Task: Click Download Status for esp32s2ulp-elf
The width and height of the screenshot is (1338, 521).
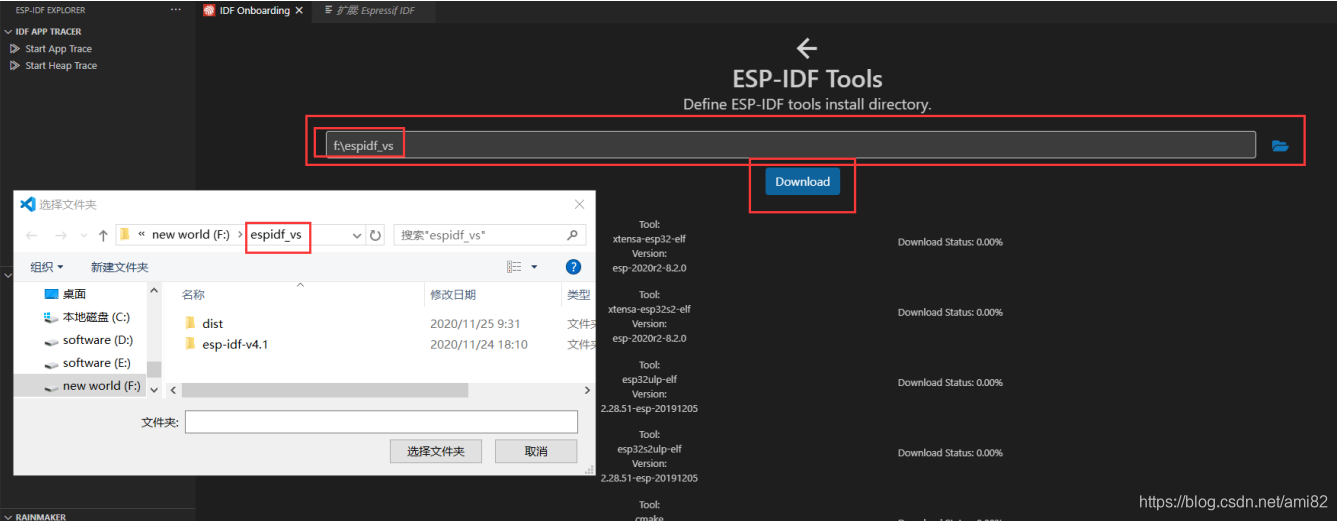Action: coord(950,452)
